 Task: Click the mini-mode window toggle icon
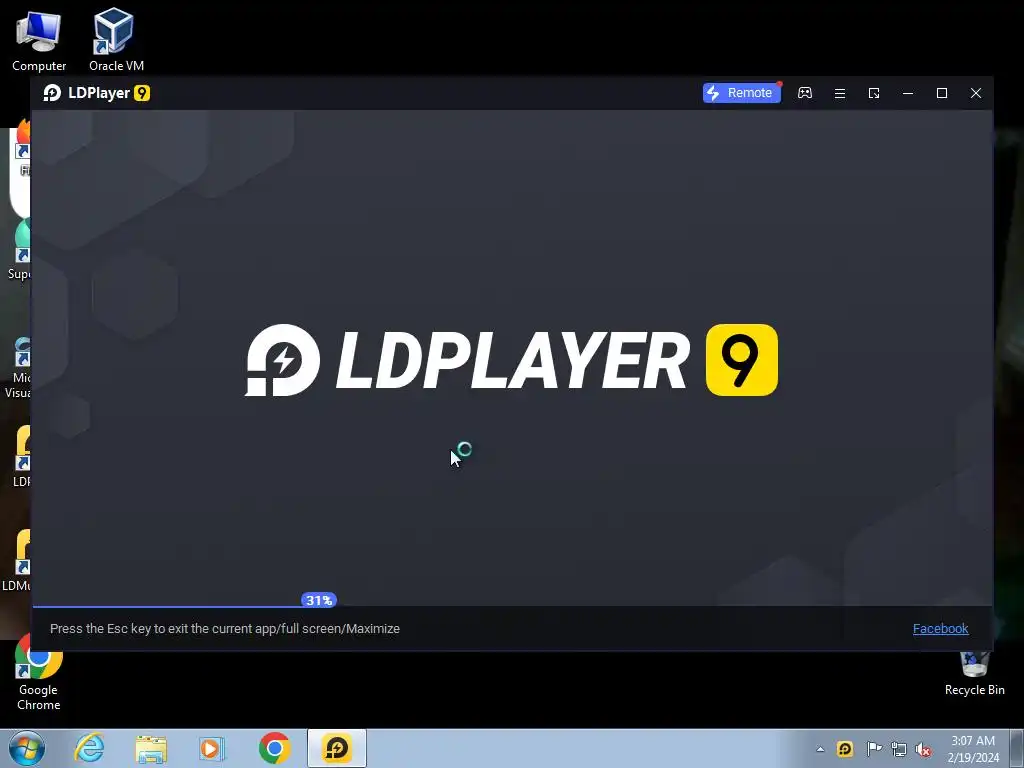(874, 93)
